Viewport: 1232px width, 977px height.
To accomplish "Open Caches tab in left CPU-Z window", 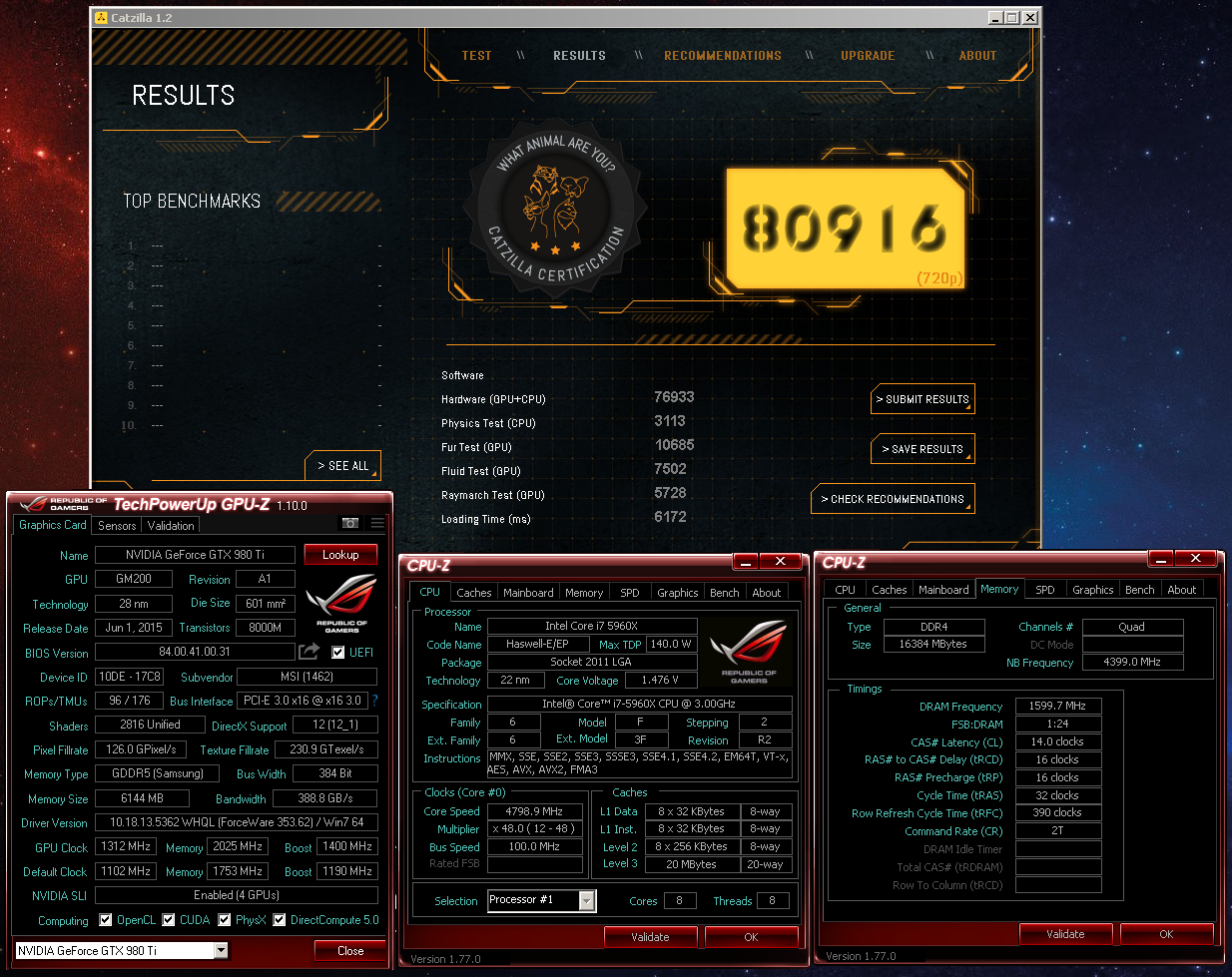I will click(x=474, y=593).
